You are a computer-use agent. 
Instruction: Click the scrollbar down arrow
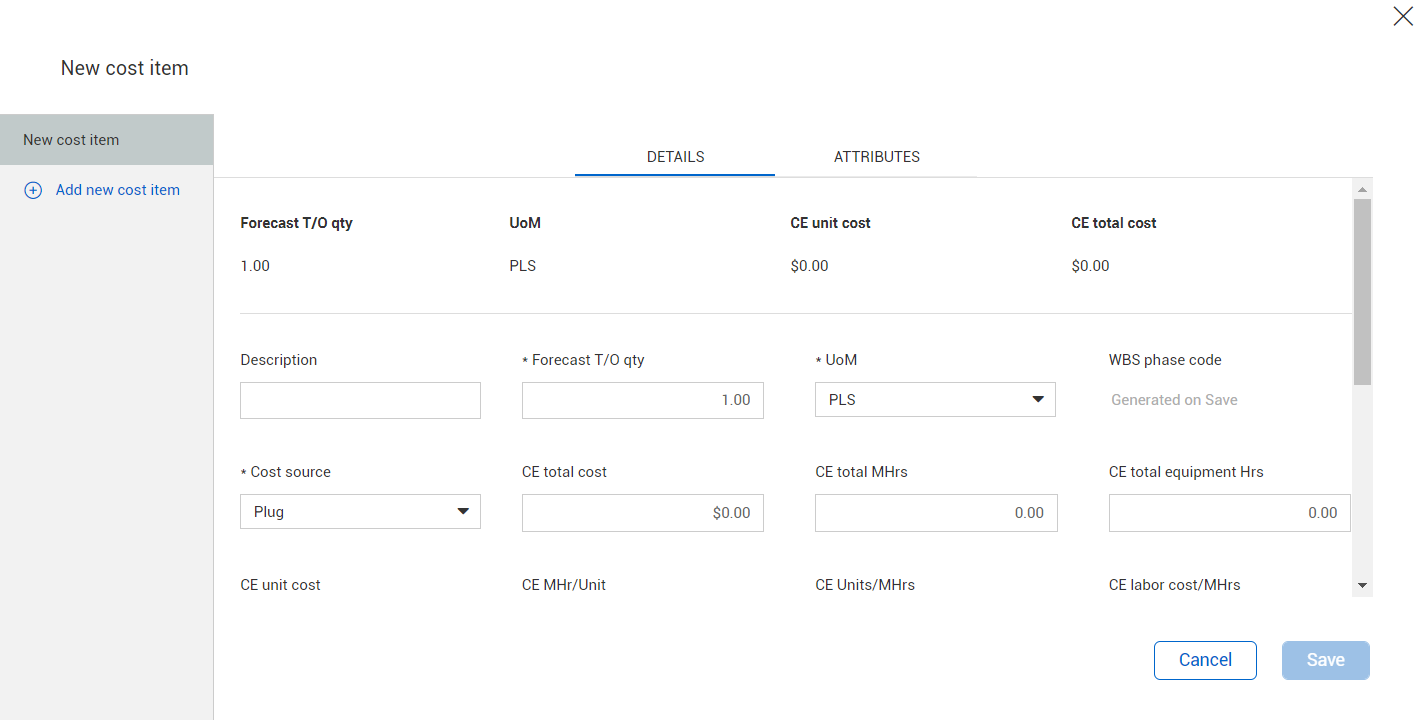[x=1362, y=586]
